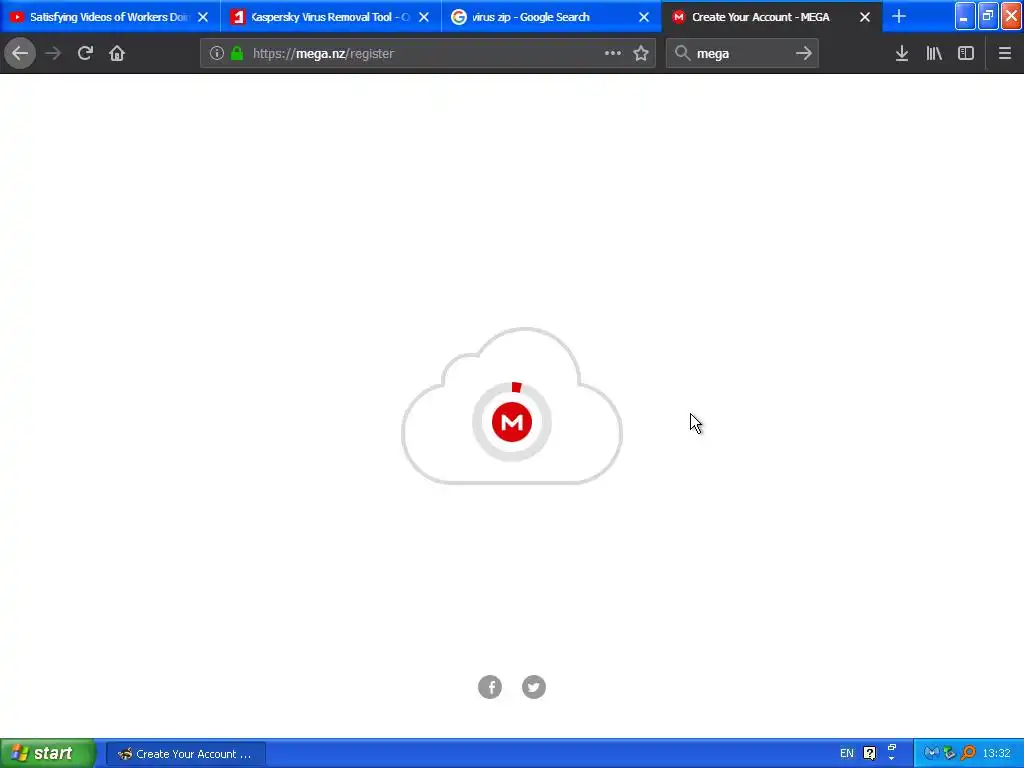Screen dimensions: 1024x768
Task: Click the system clock showing 13:32
Action: pyautogui.click(x=997, y=754)
